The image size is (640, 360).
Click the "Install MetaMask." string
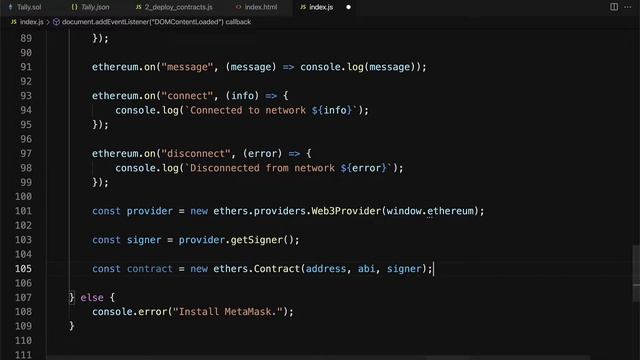228,312
